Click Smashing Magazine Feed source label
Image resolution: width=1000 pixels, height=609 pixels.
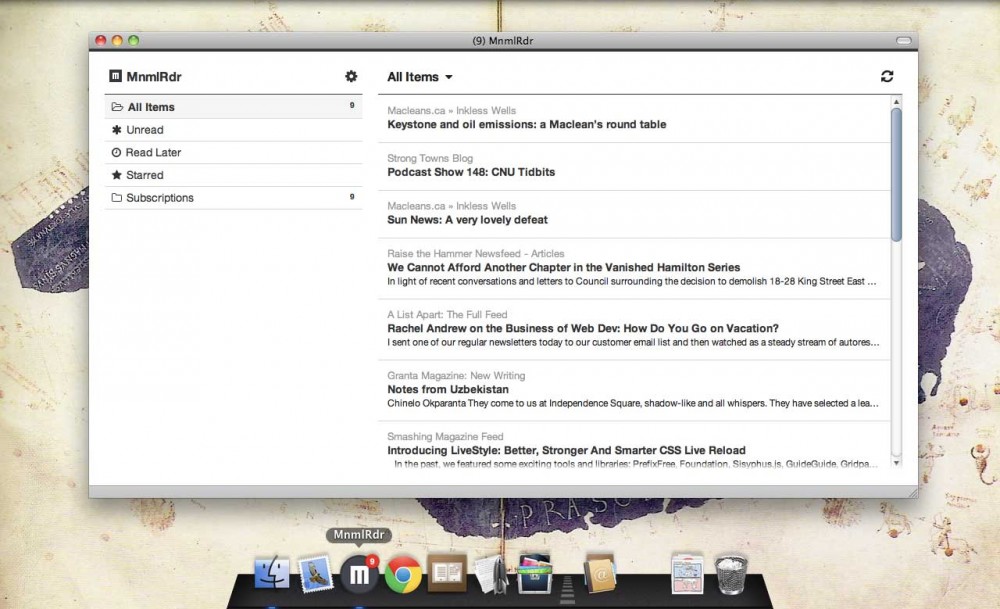click(x=445, y=436)
